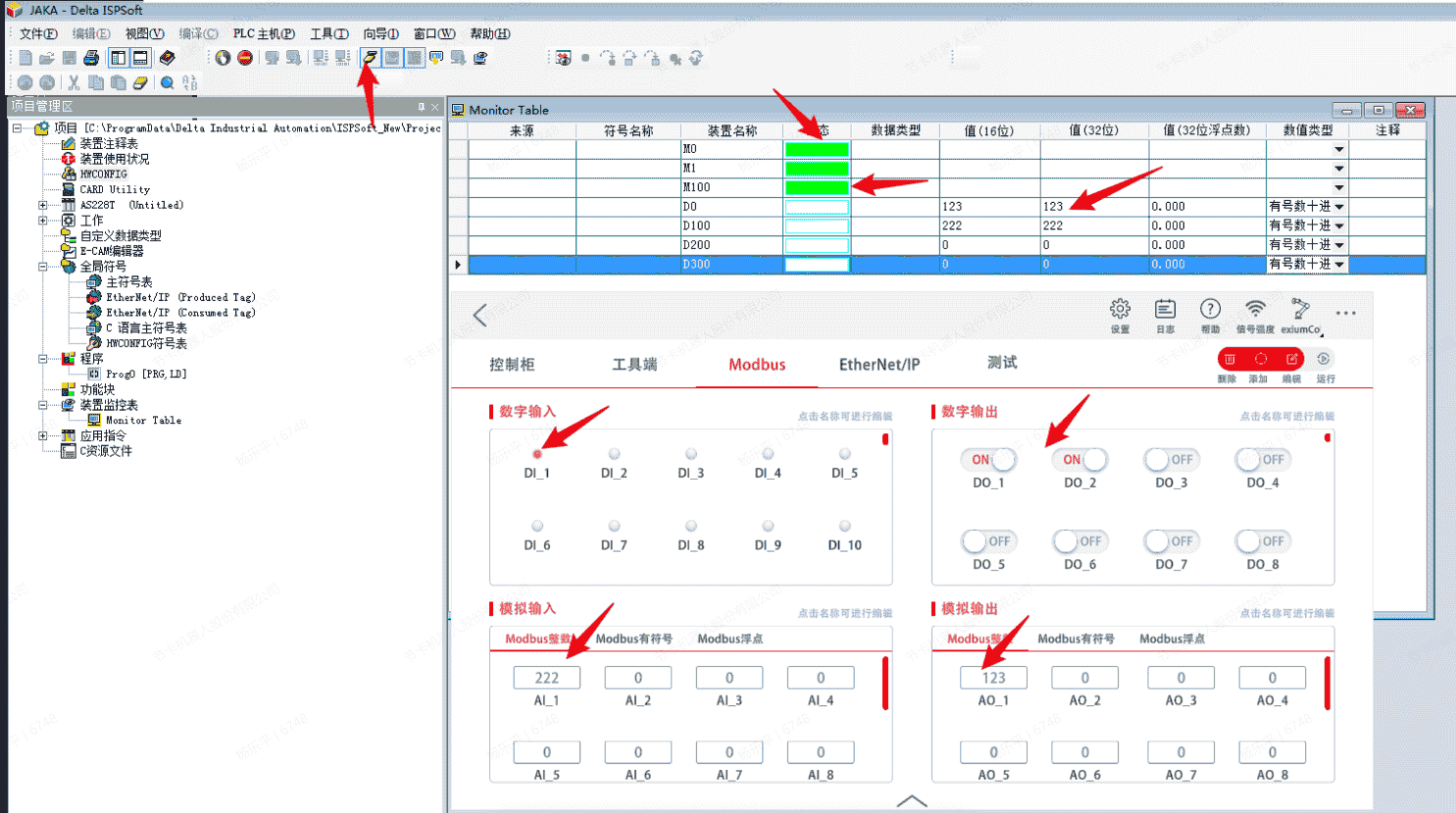This screenshot has height=813, width=1456.
Task: Toggle the DO_1 switch off
Action: [990, 459]
